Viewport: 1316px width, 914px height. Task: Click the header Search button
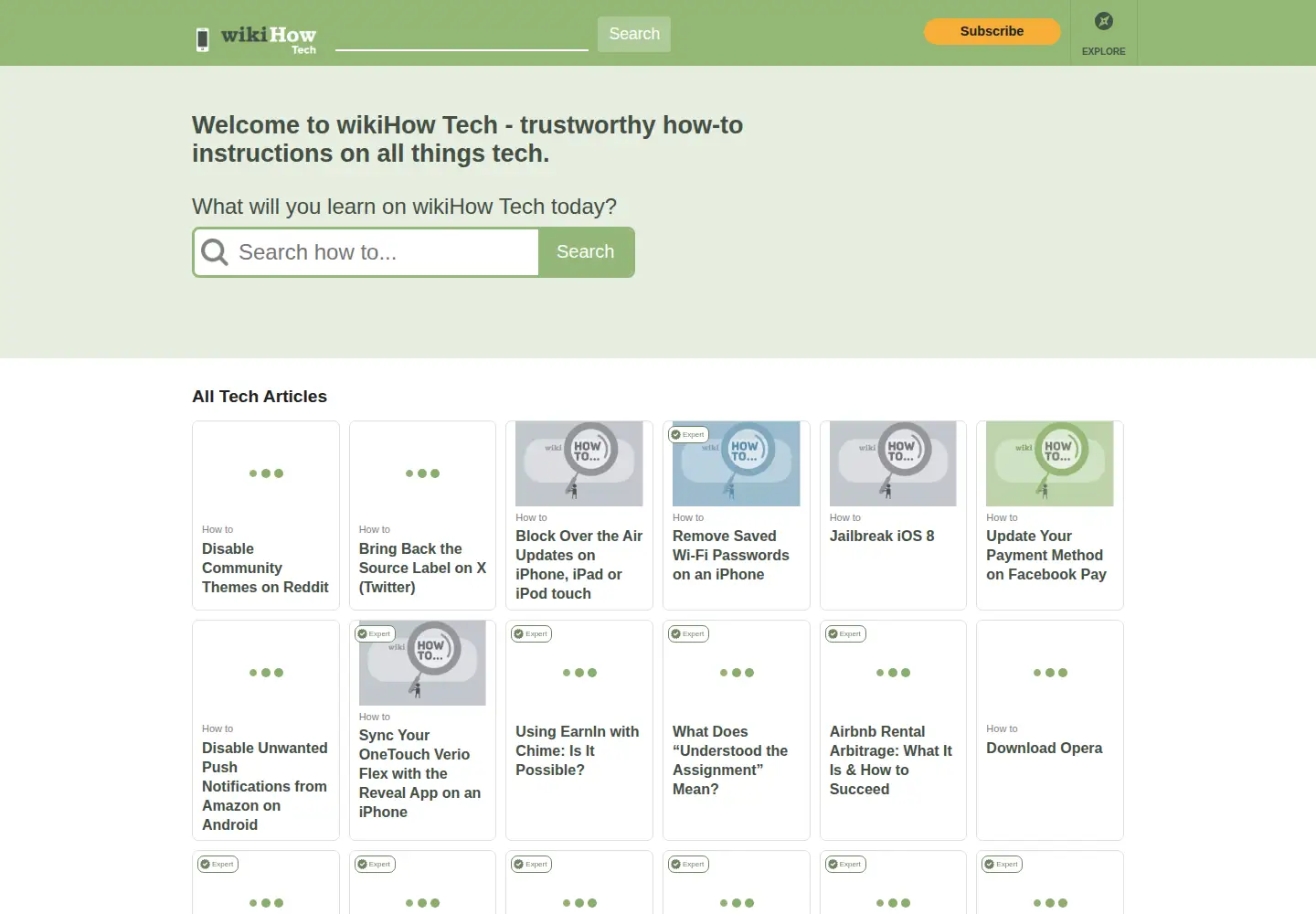pos(634,34)
